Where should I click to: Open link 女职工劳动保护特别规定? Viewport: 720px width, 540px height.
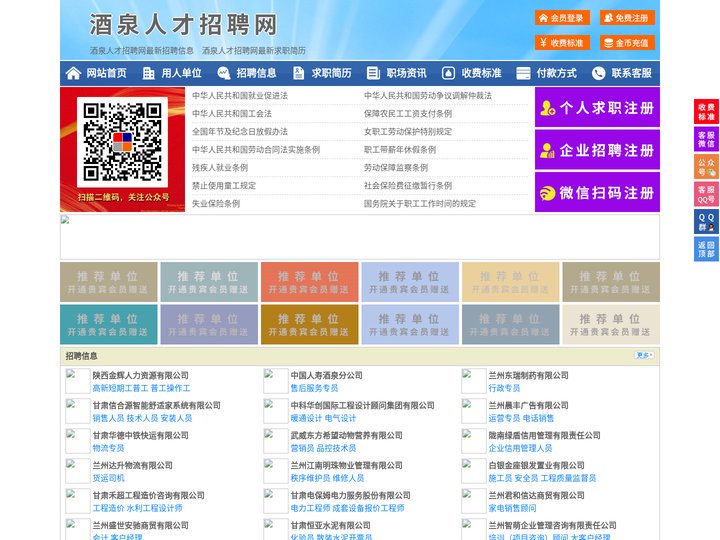pyautogui.click(x=408, y=131)
